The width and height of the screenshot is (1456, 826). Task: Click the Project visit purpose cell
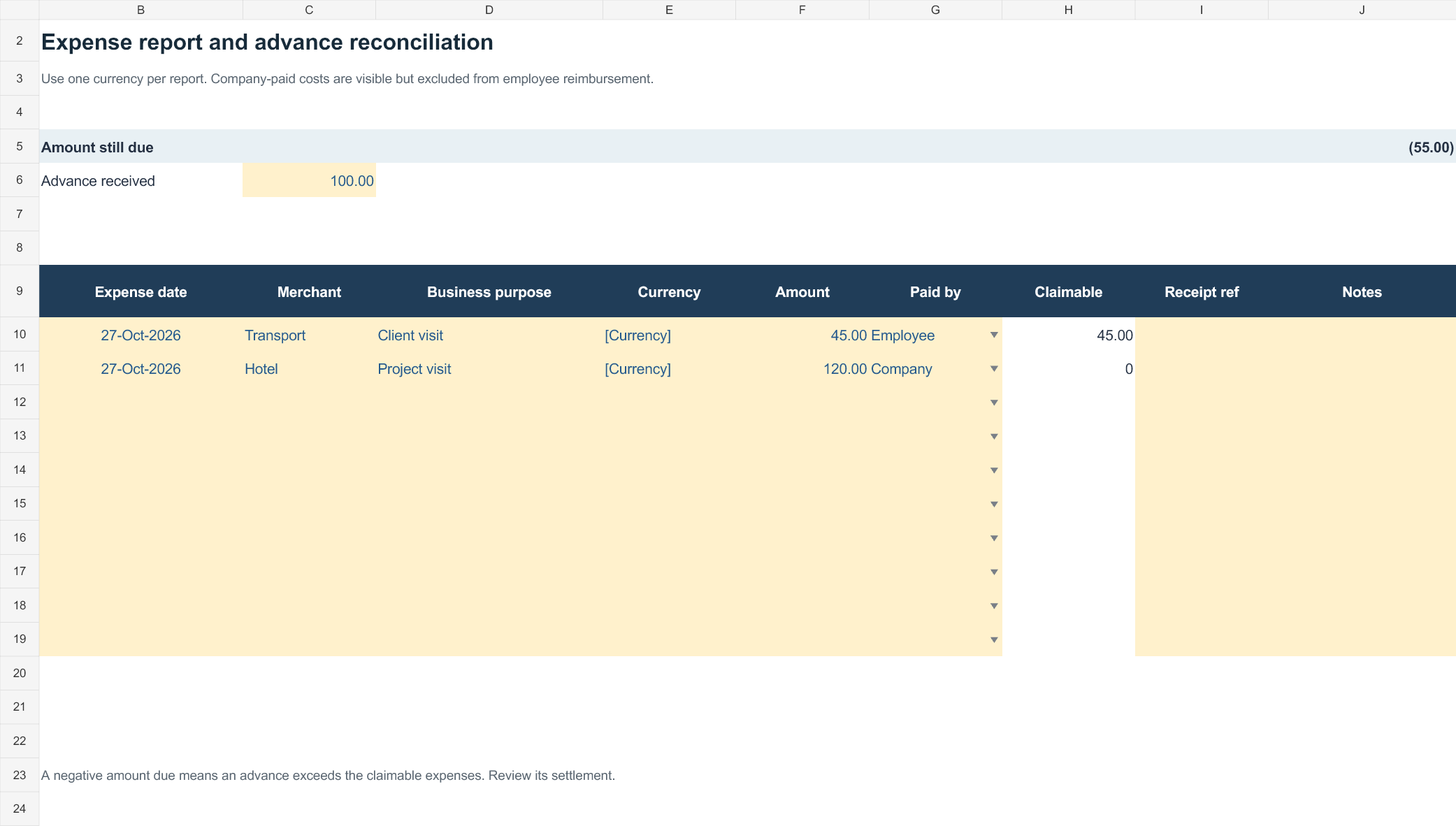[x=489, y=369]
